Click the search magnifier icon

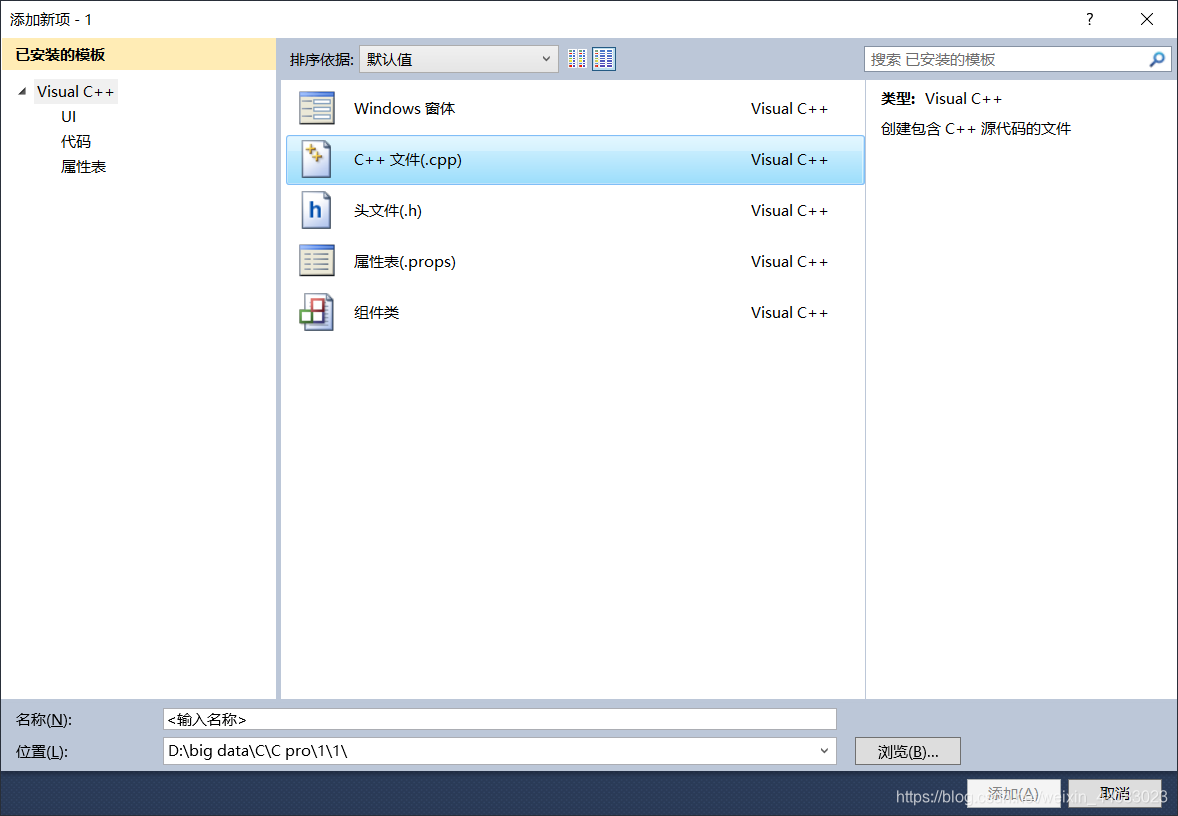(x=1157, y=59)
